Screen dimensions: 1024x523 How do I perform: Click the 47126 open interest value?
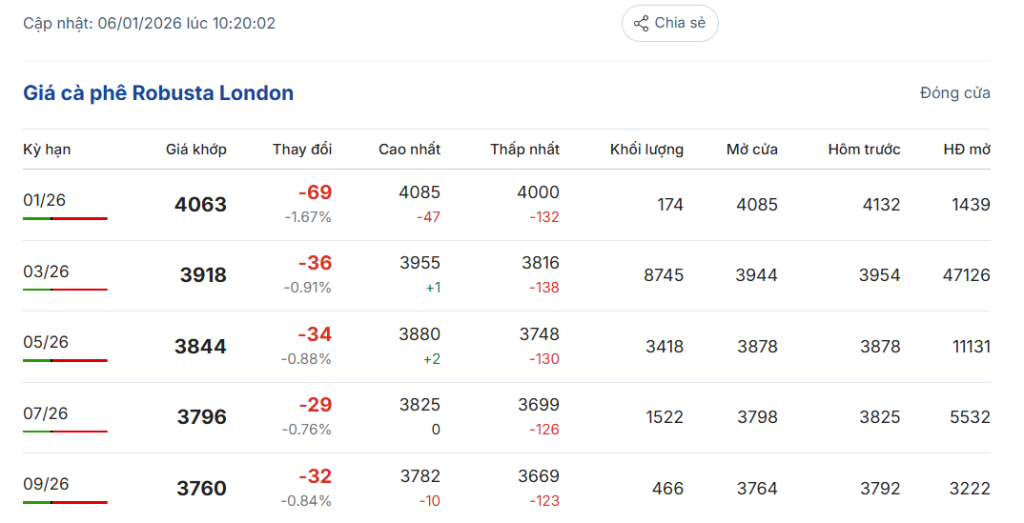(966, 275)
